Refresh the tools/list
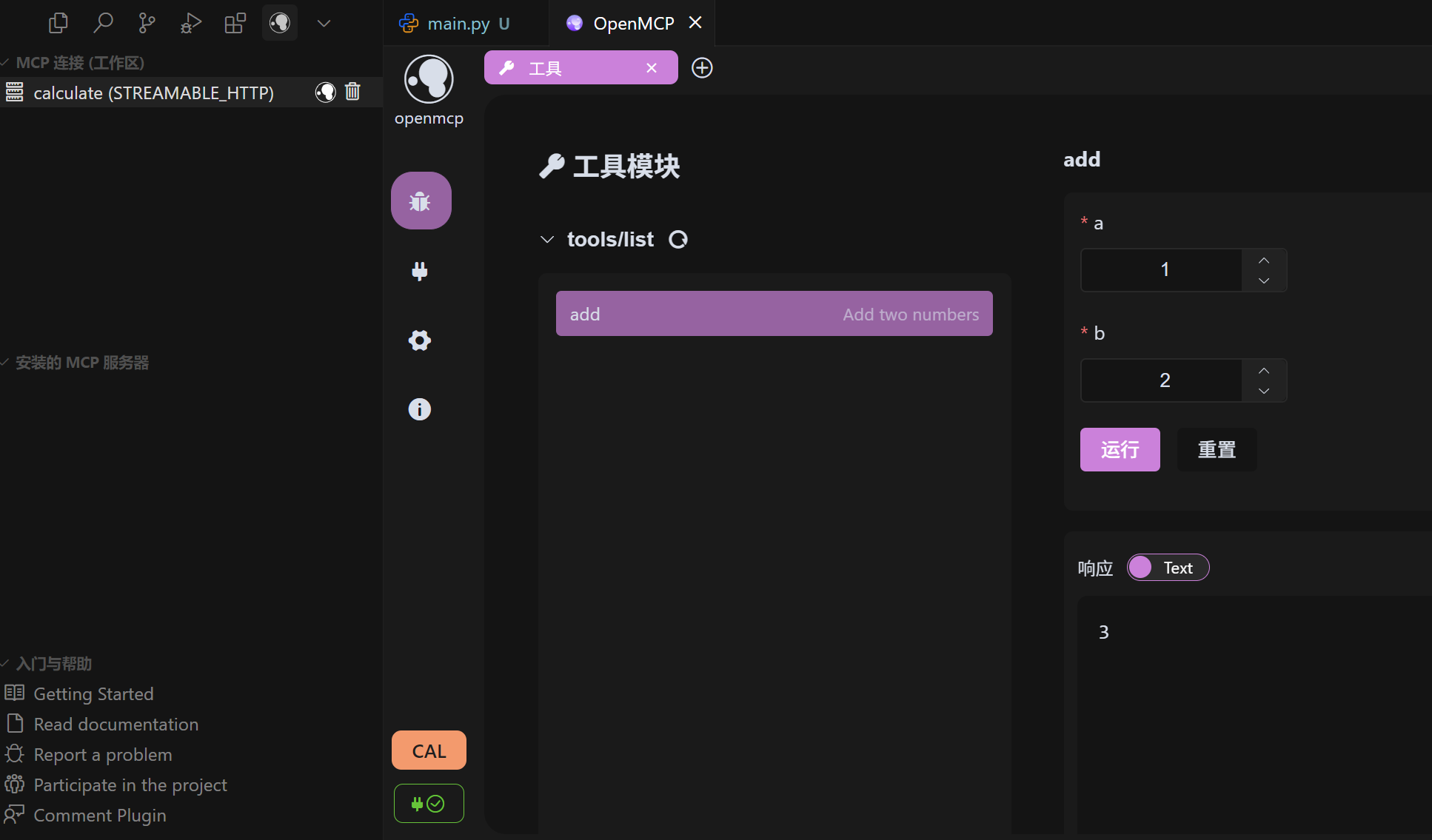This screenshot has width=1432, height=840. click(x=678, y=240)
